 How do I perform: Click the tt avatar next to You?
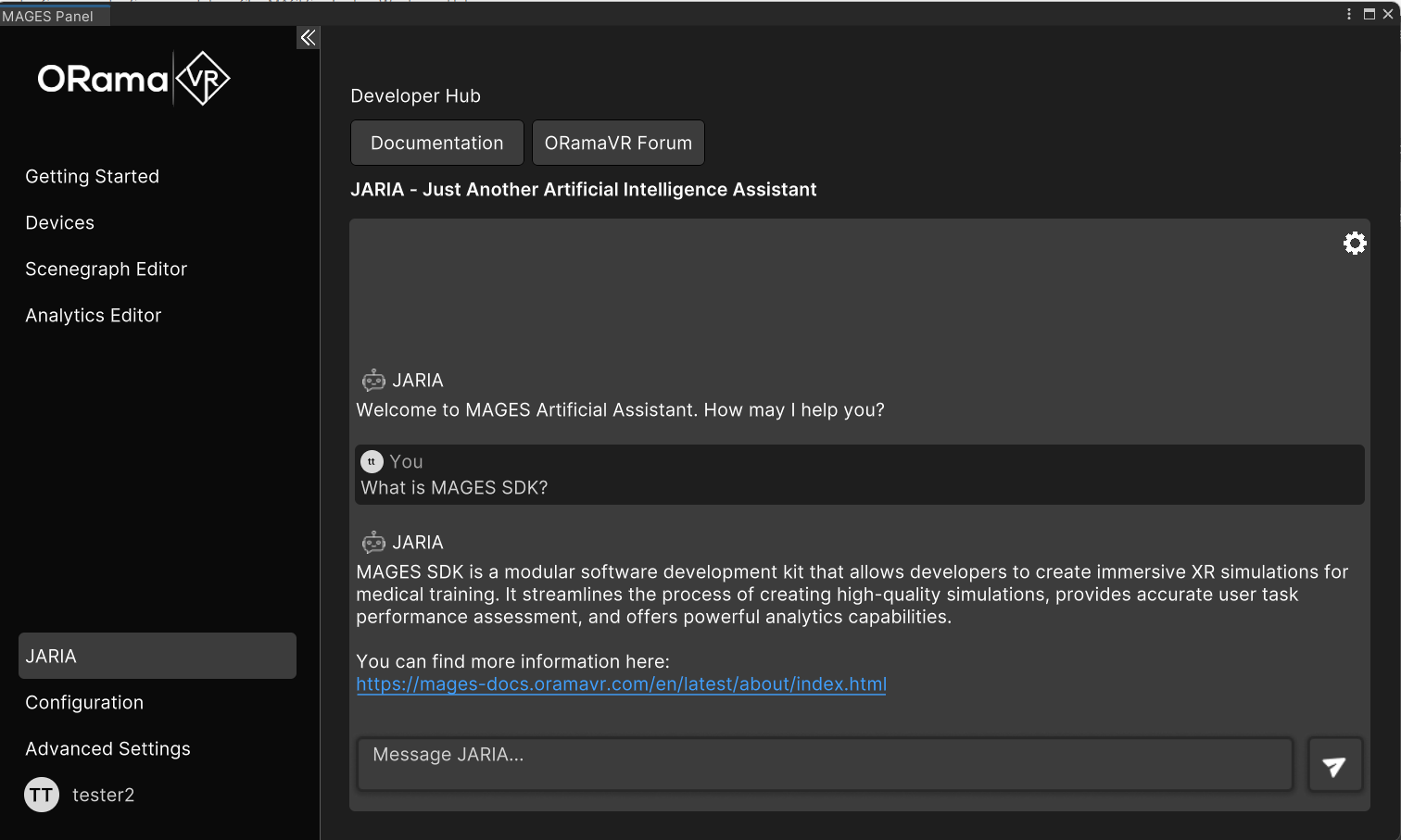(372, 461)
